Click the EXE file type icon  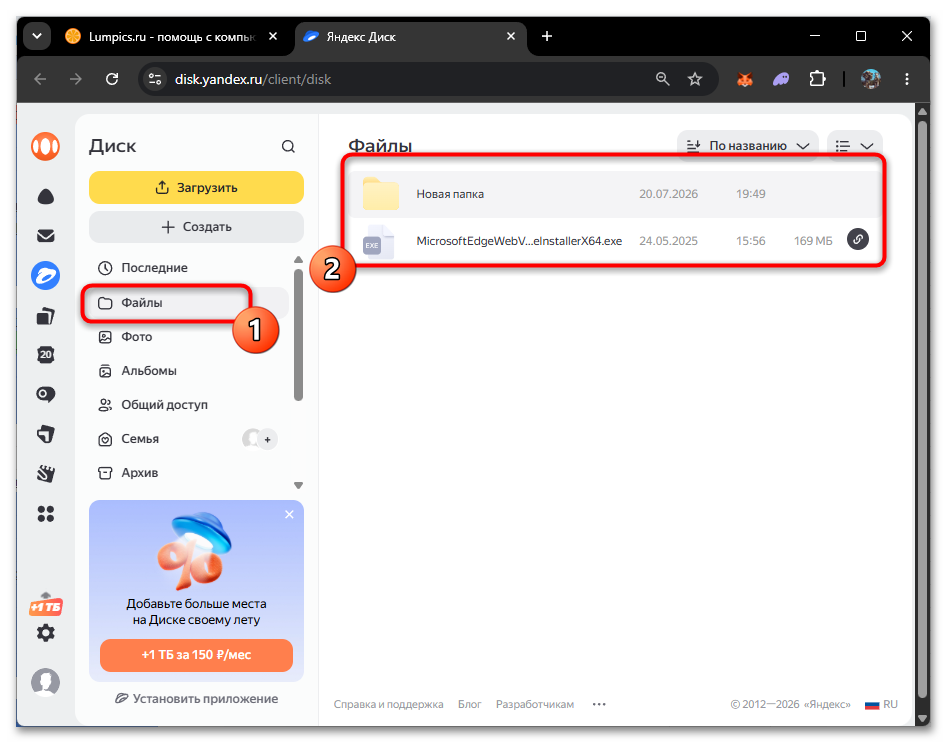coord(378,241)
